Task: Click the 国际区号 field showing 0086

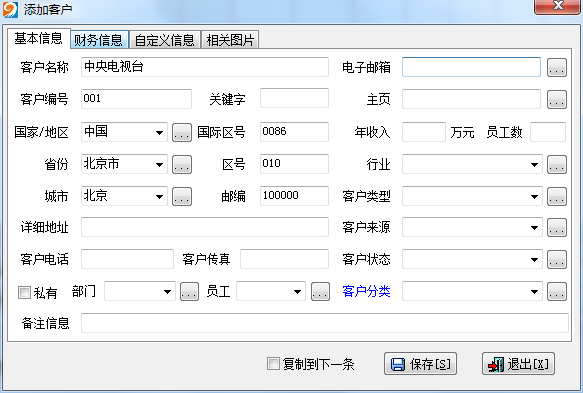Action: [294, 132]
